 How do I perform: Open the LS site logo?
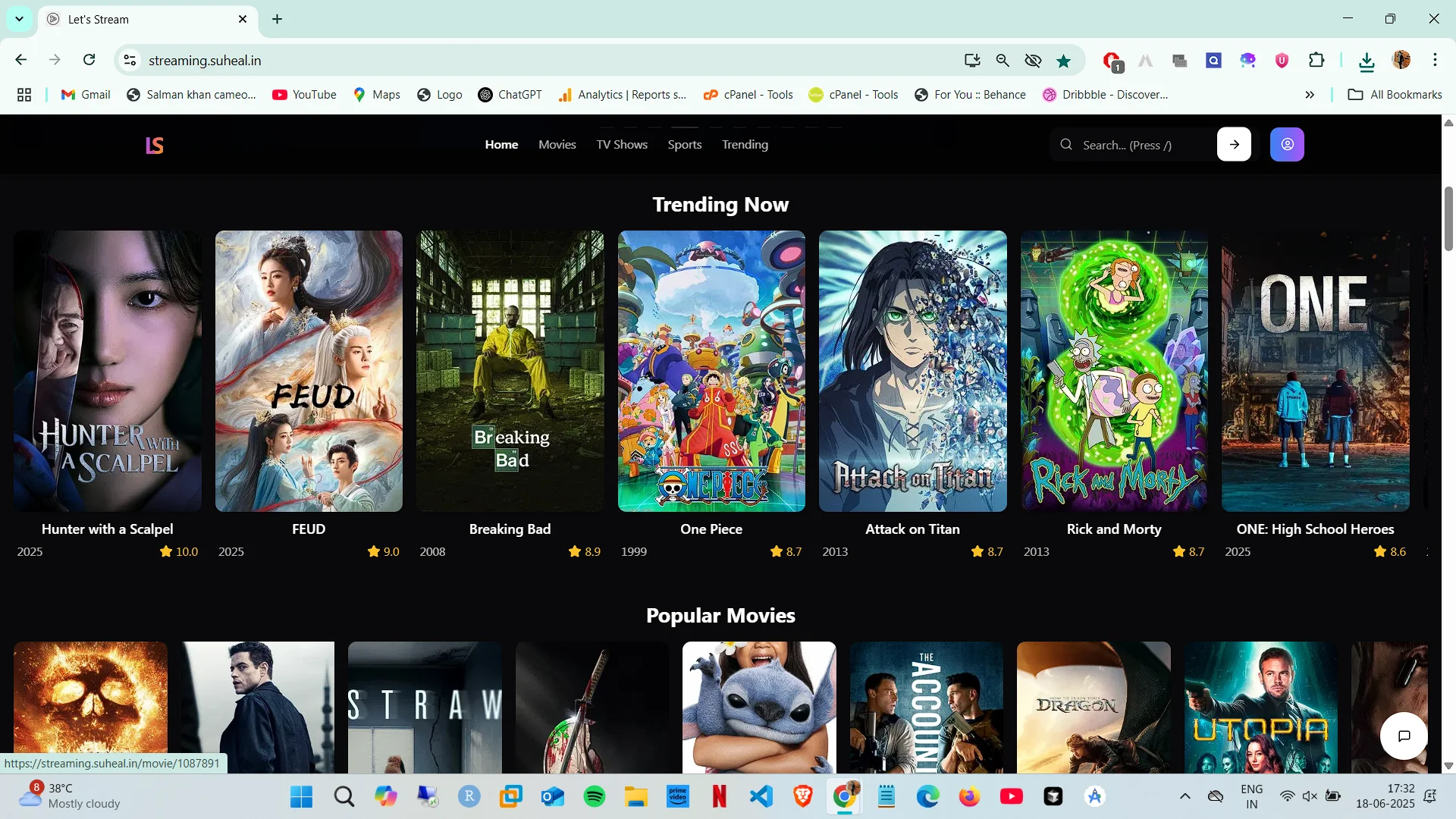click(155, 145)
